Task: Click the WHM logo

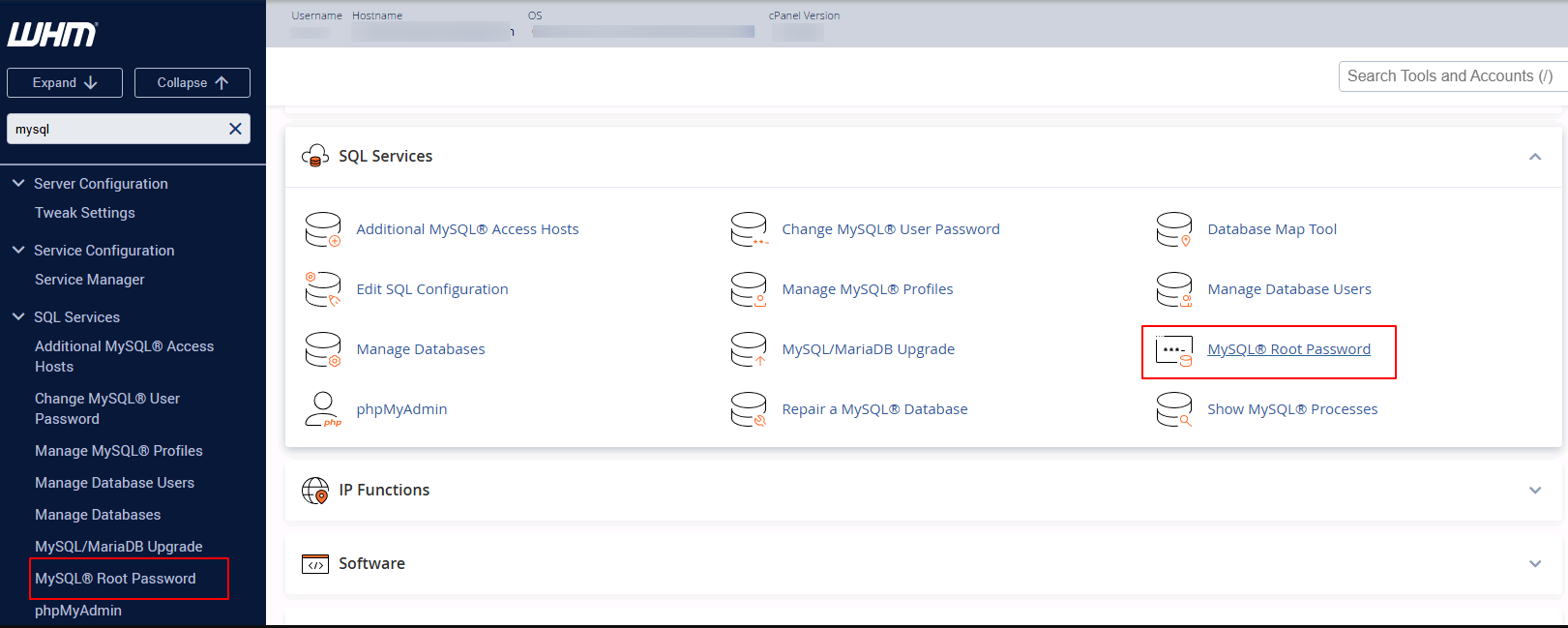Action: (x=52, y=35)
